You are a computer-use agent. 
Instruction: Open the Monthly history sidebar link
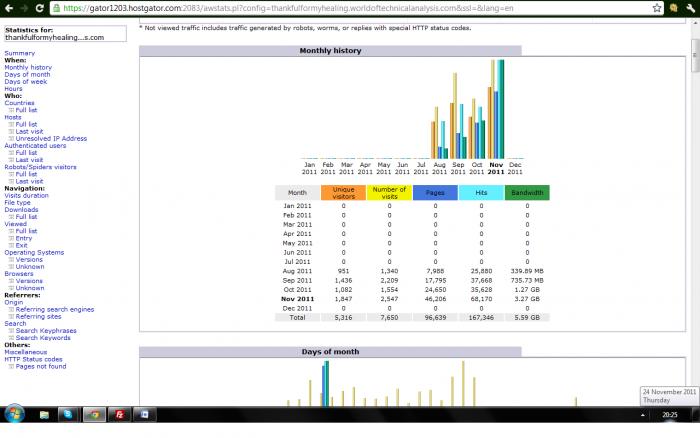click(x=28, y=67)
